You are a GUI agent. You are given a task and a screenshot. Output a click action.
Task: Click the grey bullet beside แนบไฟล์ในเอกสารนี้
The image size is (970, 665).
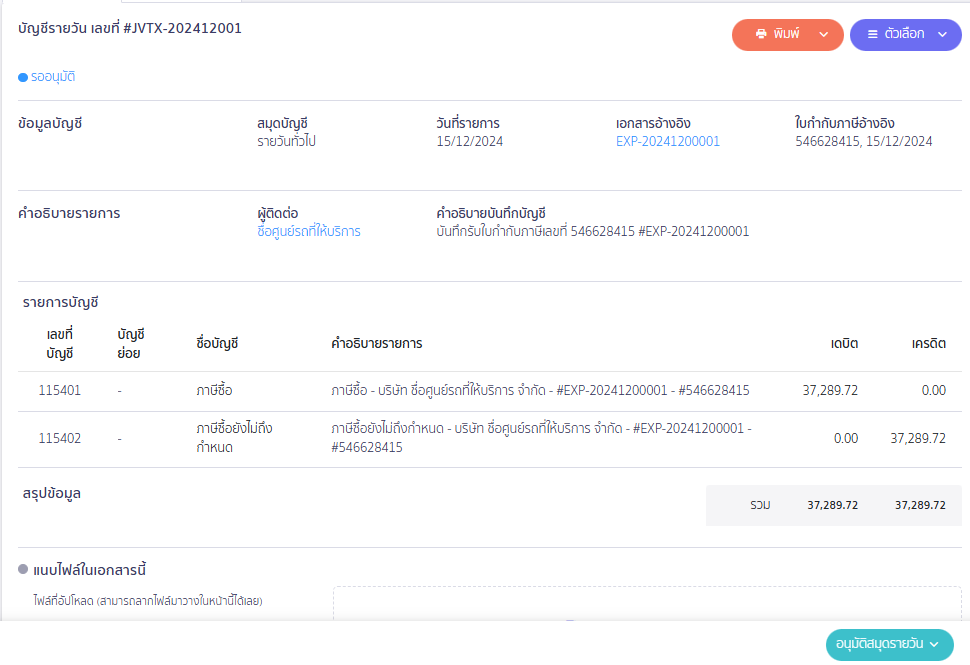click(x=23, y=570)
